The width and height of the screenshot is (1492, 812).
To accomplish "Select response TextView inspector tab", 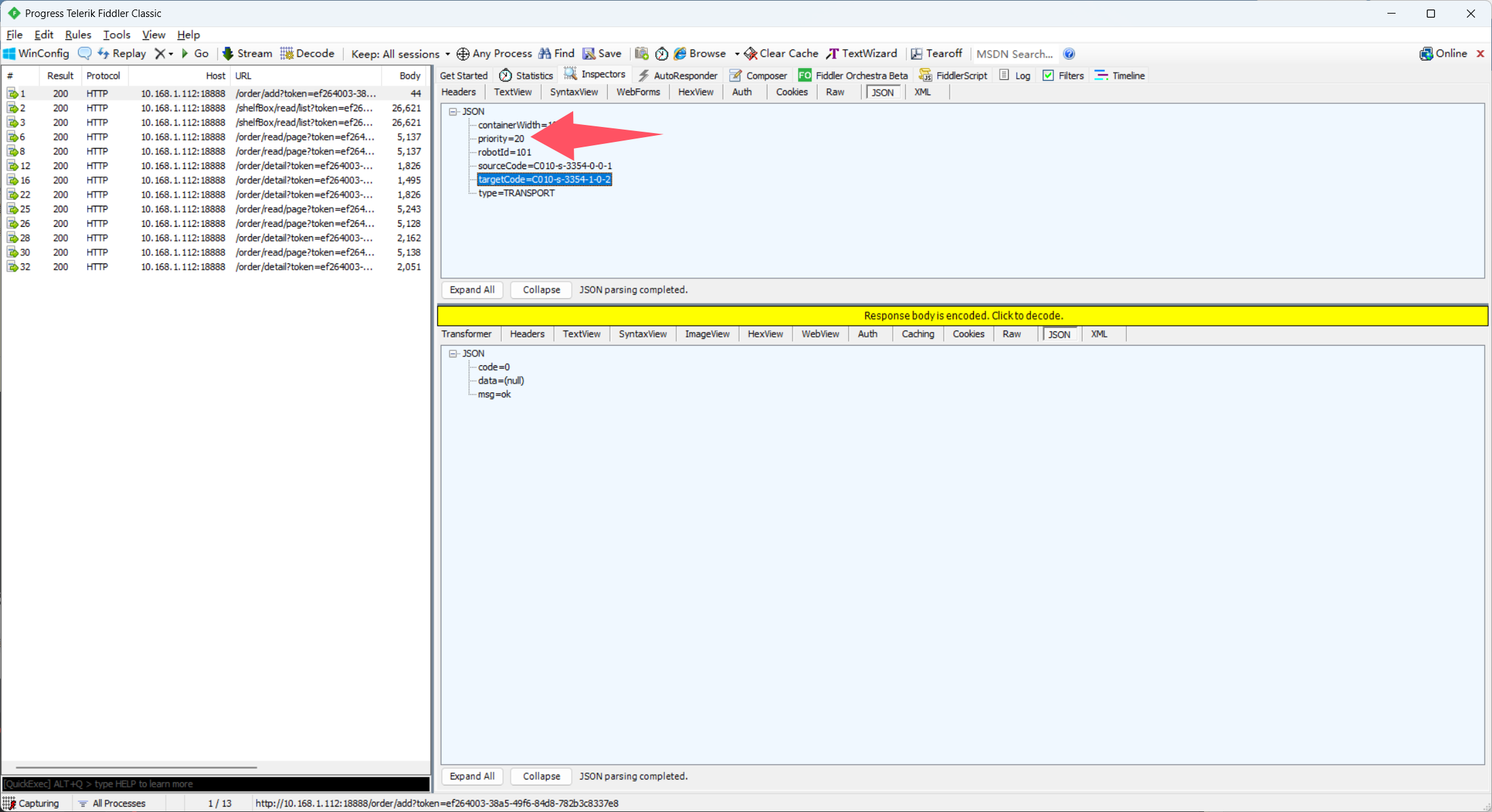I will coord(581,334).
